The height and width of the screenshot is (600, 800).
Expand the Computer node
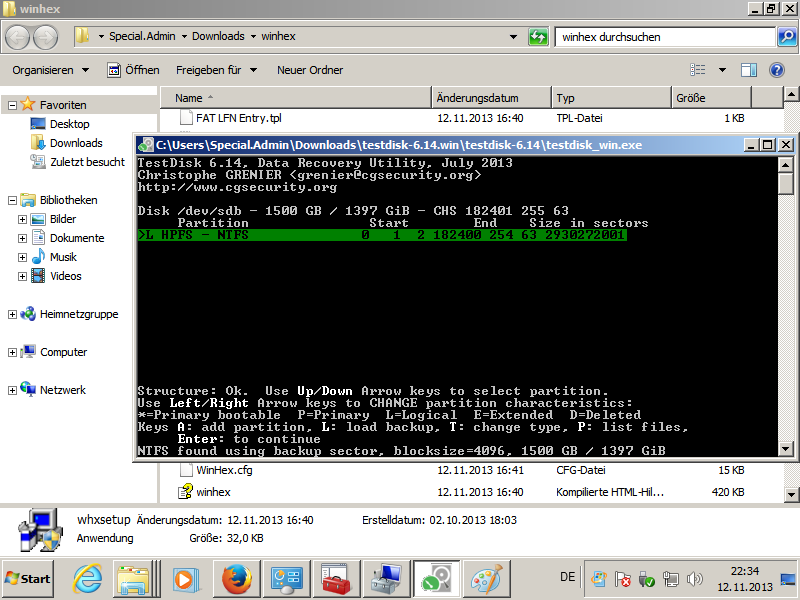click(x=12, y=352)
